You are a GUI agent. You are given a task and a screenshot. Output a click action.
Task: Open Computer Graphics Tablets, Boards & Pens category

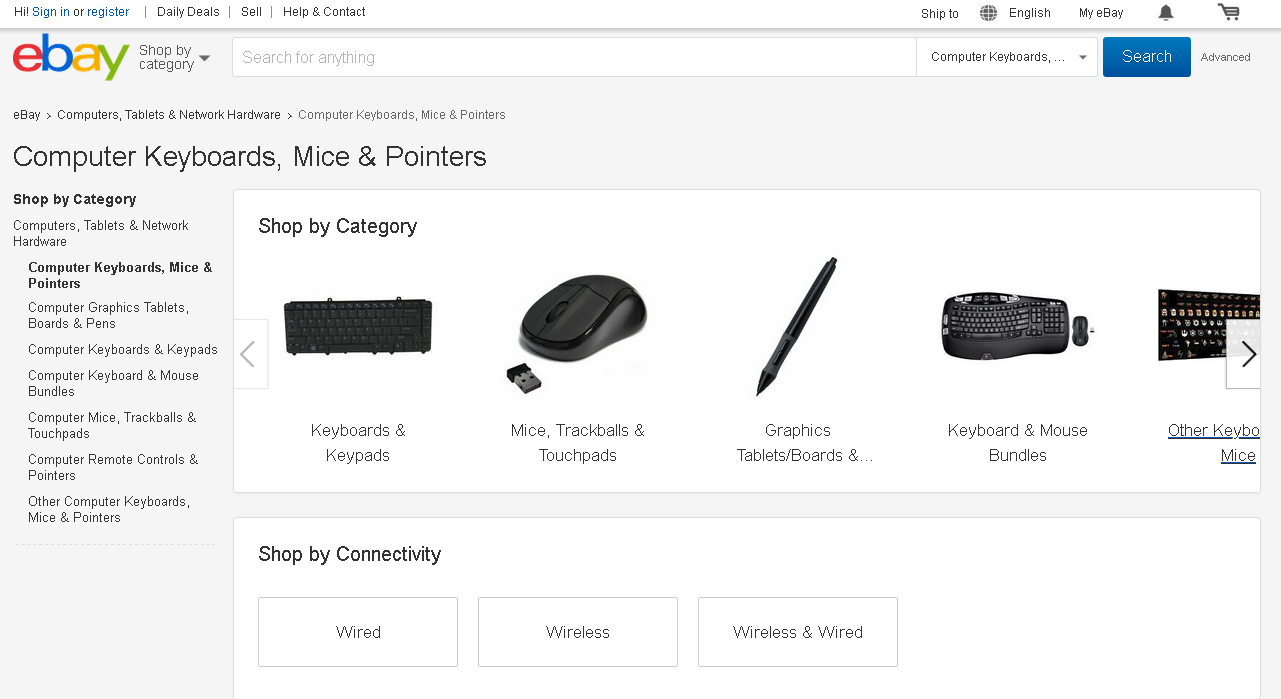coord(108,315)
